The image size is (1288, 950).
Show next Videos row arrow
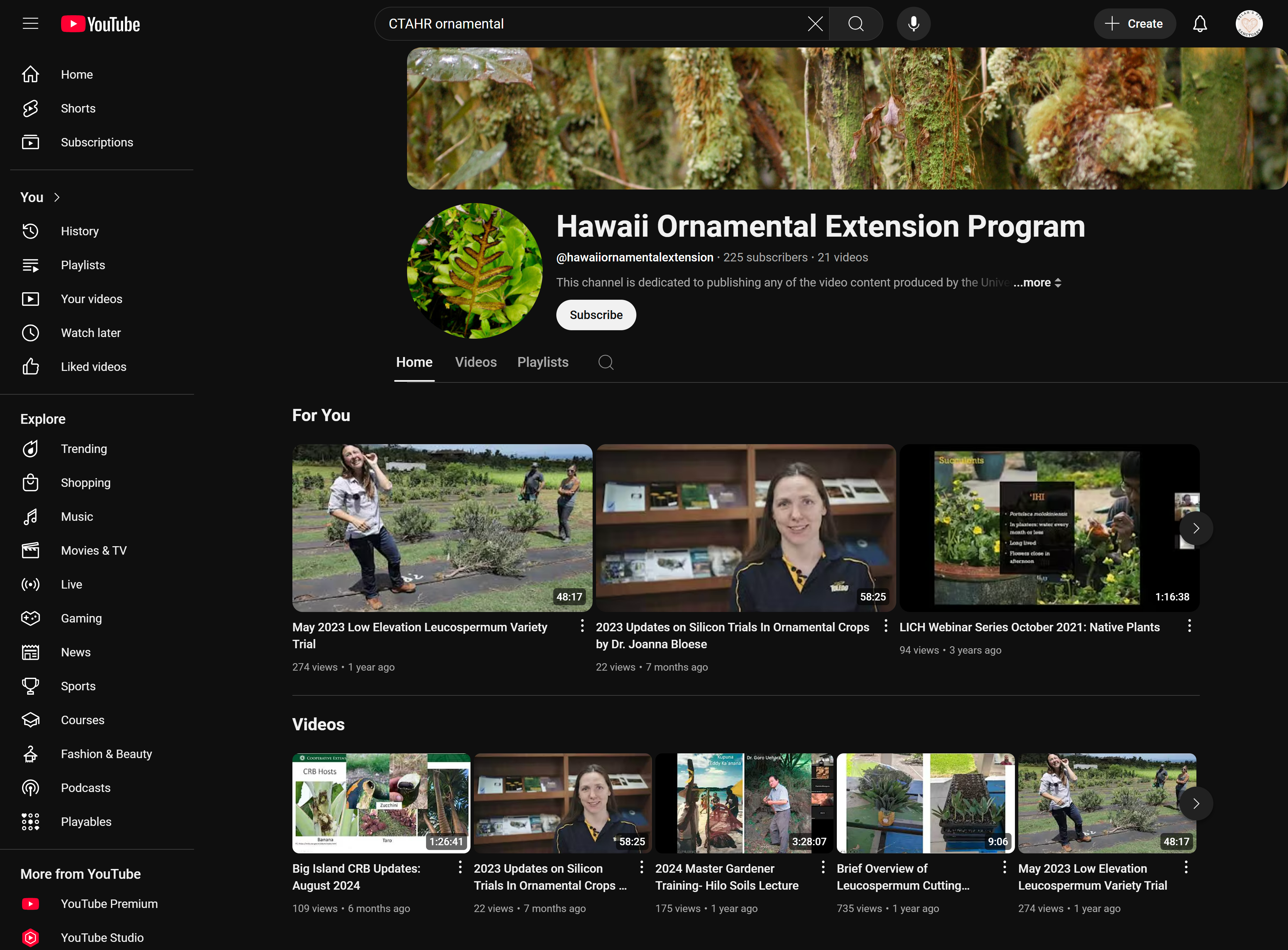click(x=1196, y=803)
